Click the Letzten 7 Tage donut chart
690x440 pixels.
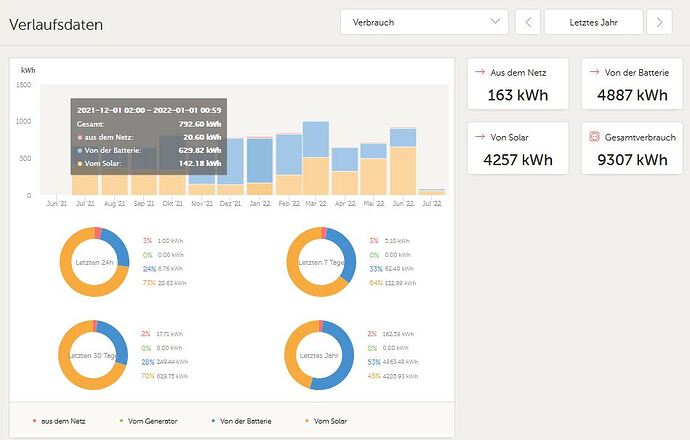coord(321,262)
